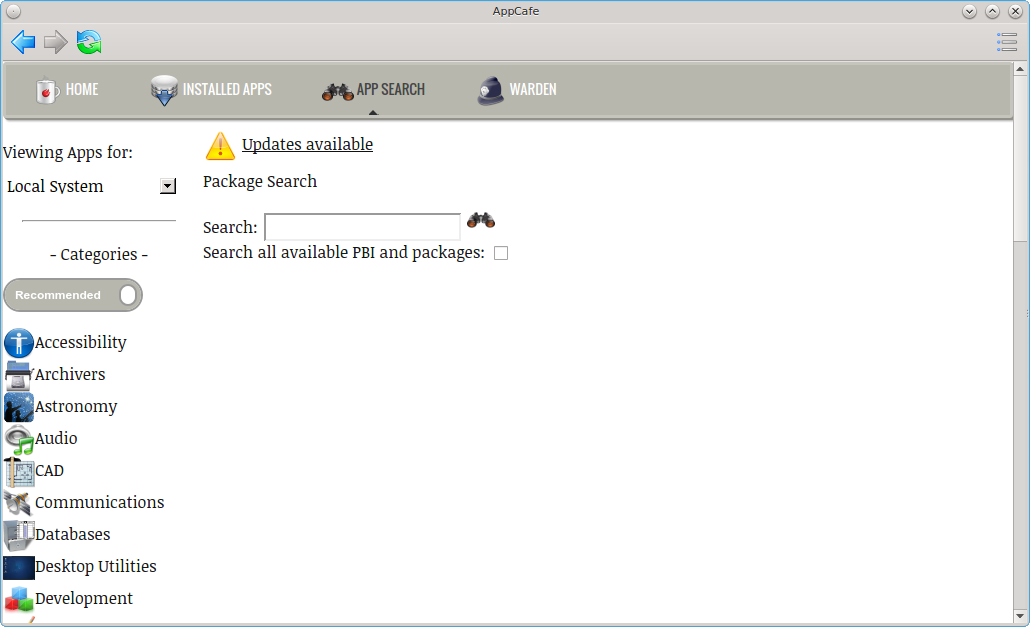The width and height of the screenshot is (1030, 627).
Task: Enable search all available PBI and packages
Action: coord(501,253)
